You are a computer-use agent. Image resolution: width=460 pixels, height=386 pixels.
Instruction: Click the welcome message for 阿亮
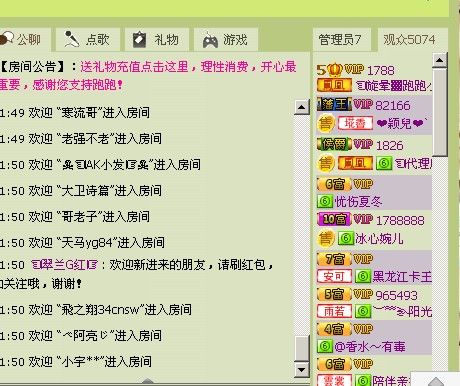click(x=81, y=336)
